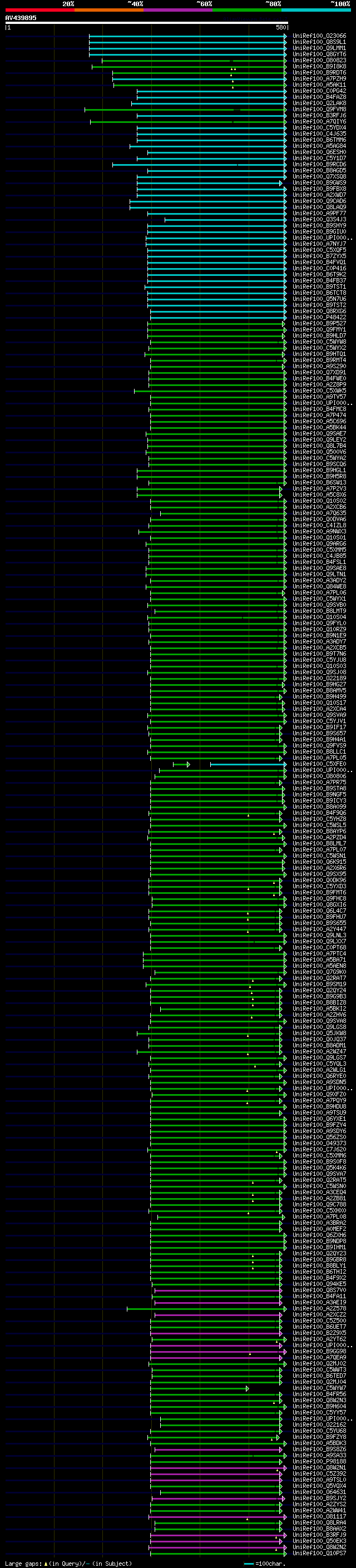The height and width of the screenshot is (1568, 356).
Task: Select hit UniRef100_O23066
Action: coord(319,36)
